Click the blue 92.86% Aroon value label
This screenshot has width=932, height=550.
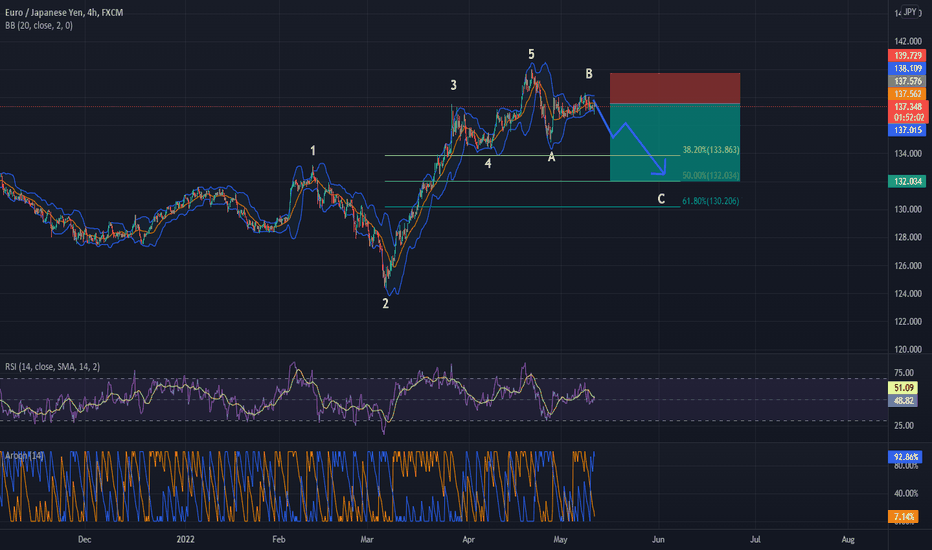[906, 457]
